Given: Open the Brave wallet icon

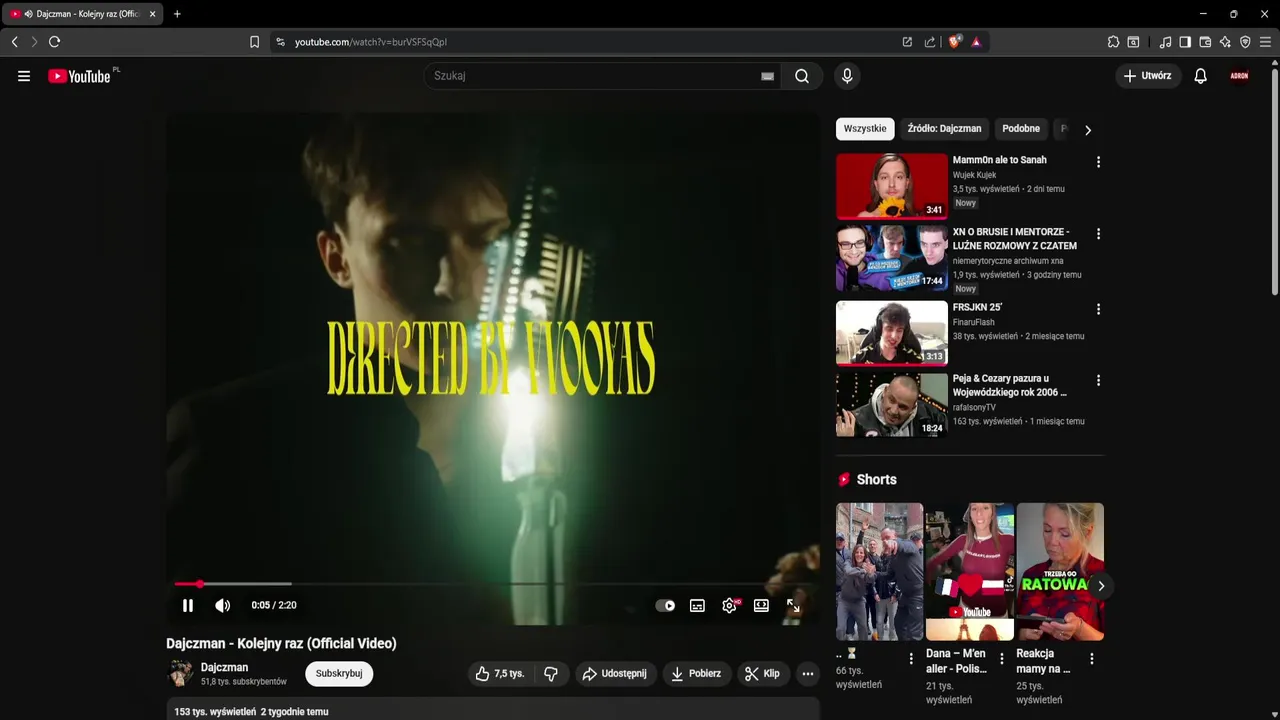Looking at the screenshot, I should [1205, 42].
